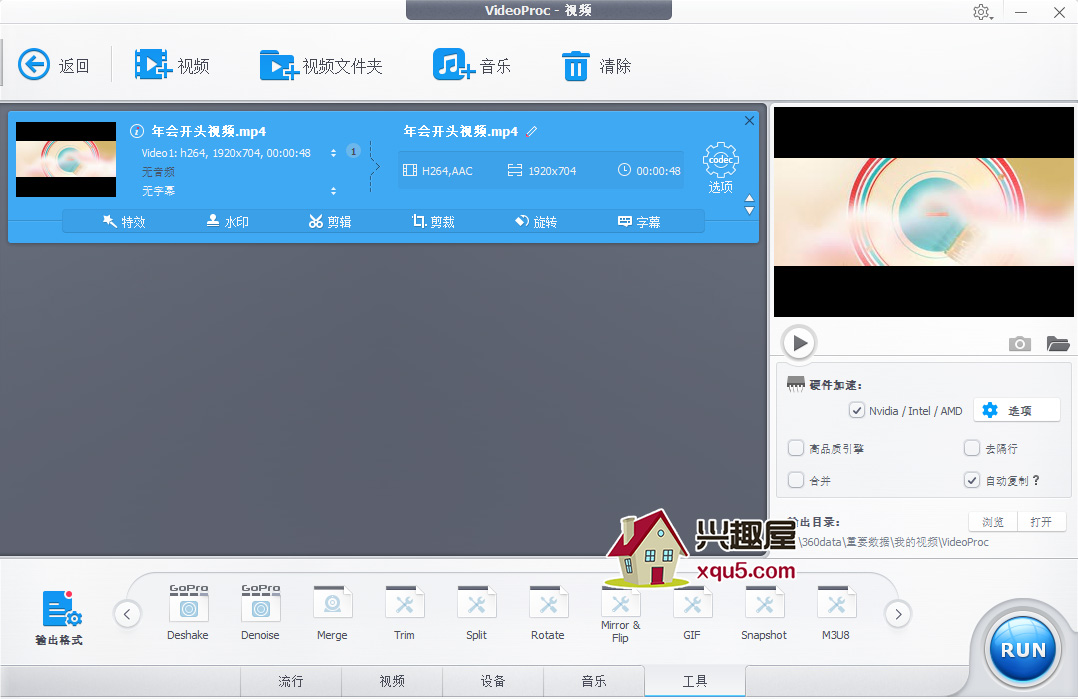The image size is (1078, 699).
Task: Rename output file with pencil icon
Action: (x=531, y=131)
